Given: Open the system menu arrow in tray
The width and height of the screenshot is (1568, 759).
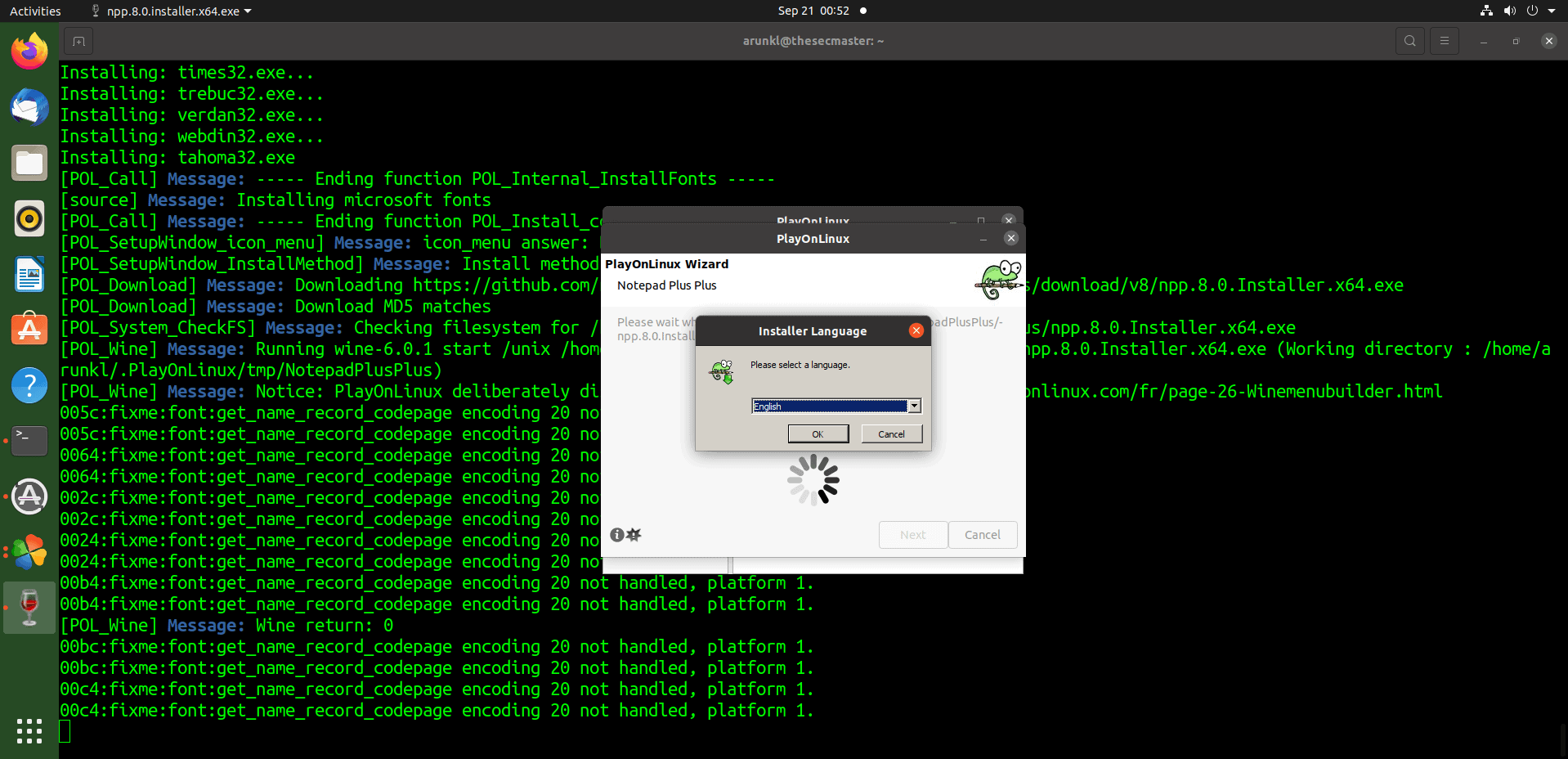Looking at the screenshot, I should click(1552, 11).
